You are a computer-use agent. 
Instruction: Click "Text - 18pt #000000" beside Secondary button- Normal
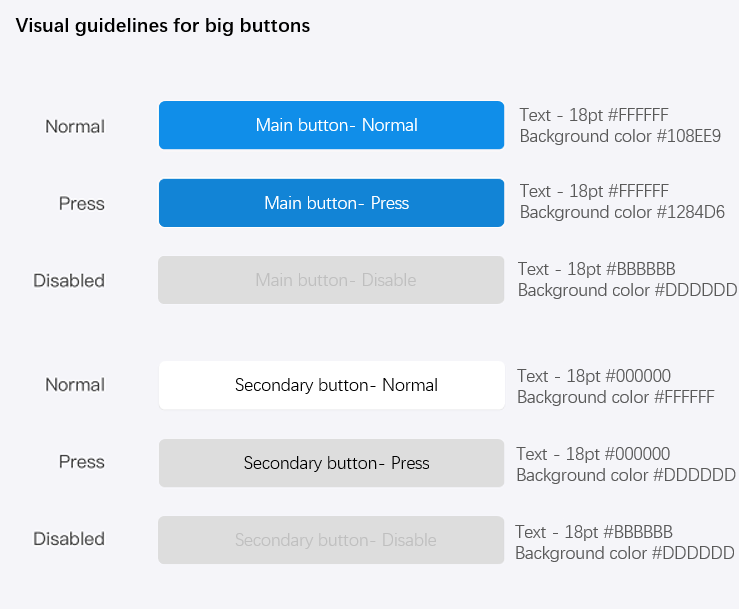tap(593, 376)
